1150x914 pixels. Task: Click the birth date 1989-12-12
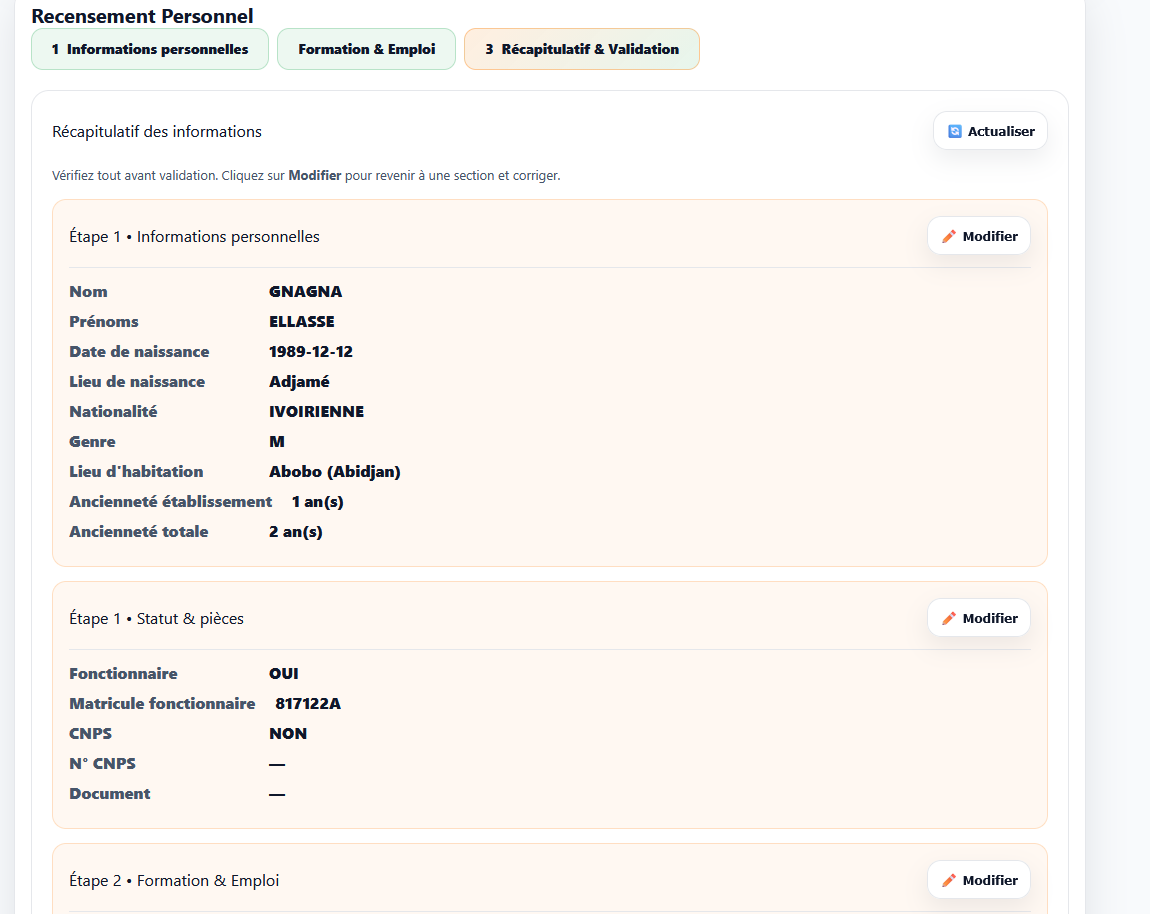point(310,352)
